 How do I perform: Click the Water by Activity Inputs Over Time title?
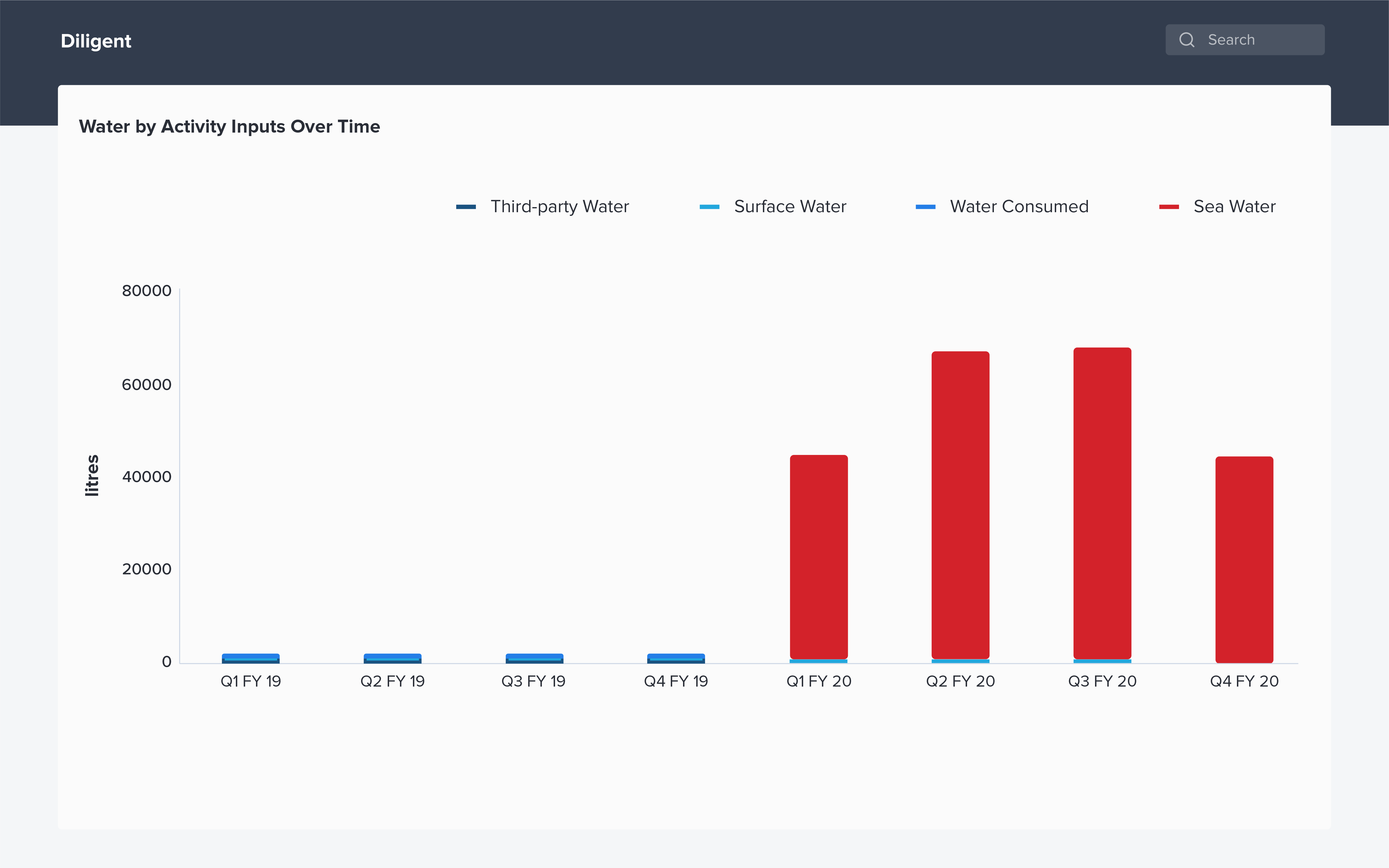pyautogui.click(x=230, y=126)
